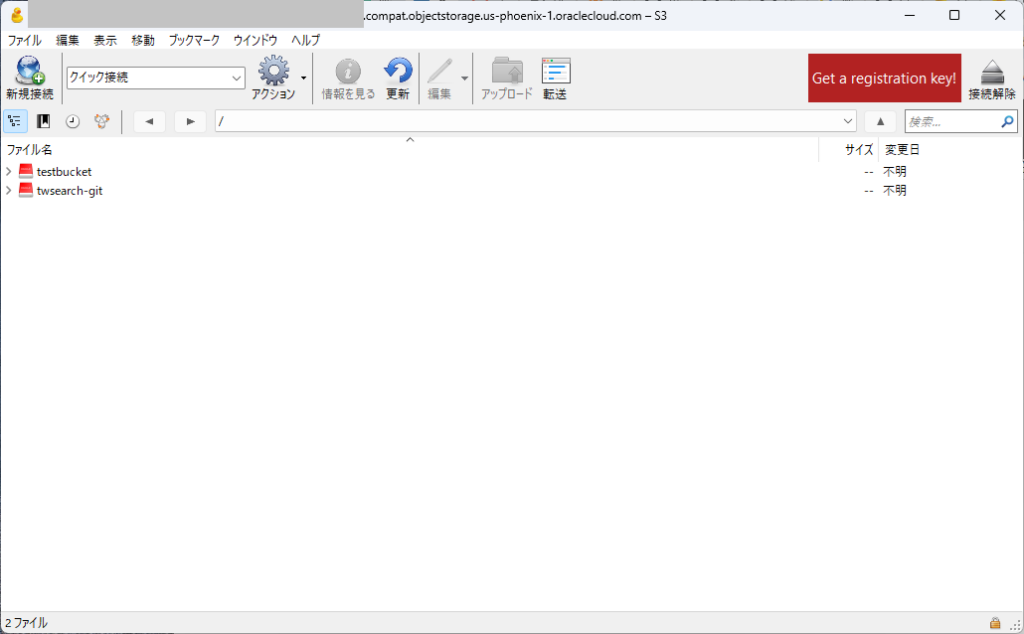Open the アクション gear menu
The height and width of the screenshot is (634, 1024).
pos(273,77)
